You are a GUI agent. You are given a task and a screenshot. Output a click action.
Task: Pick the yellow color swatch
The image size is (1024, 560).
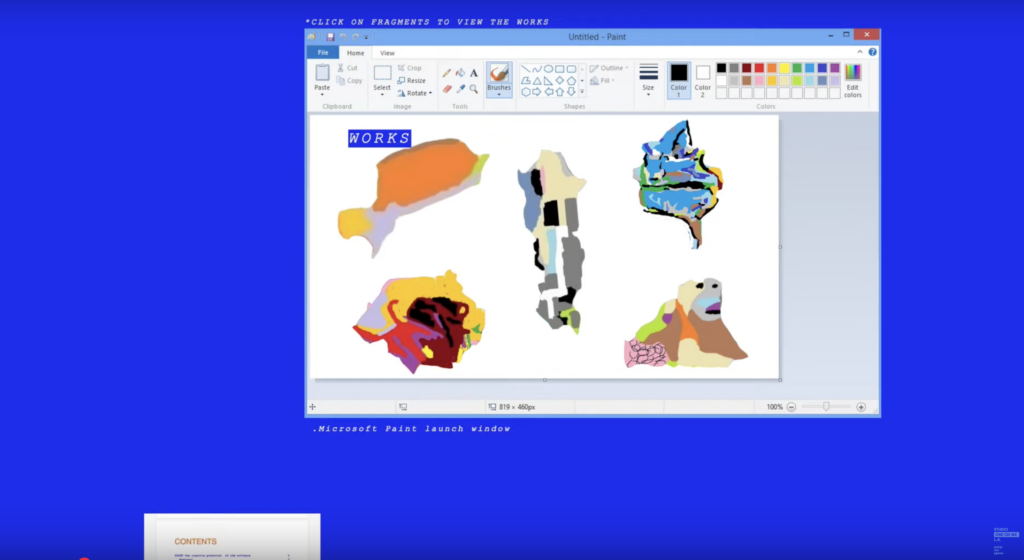coord(785,68)
